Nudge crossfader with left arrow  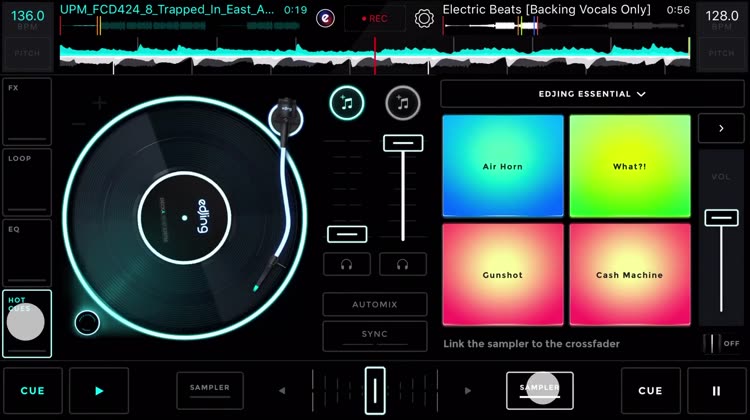click(282, 391)
